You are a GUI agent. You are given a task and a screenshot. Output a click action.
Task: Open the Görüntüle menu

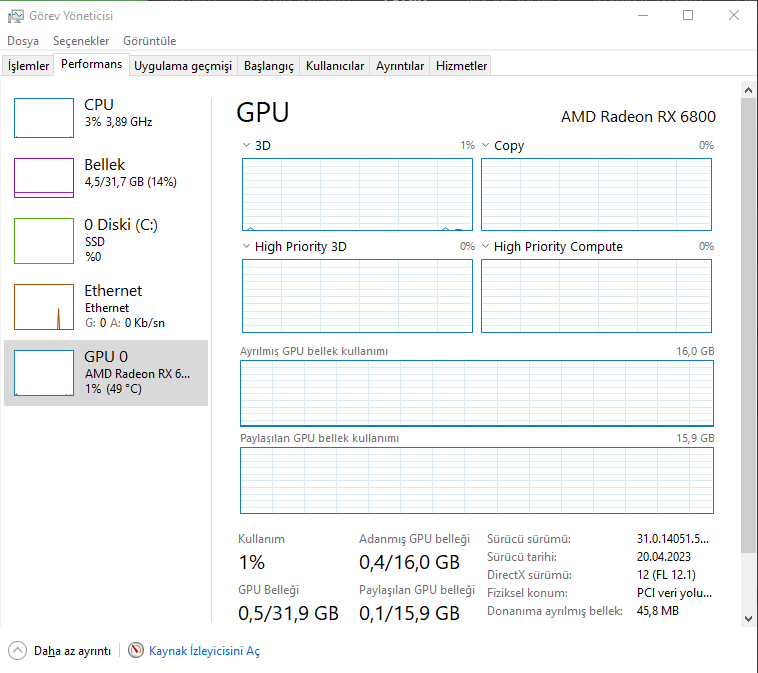149,41
